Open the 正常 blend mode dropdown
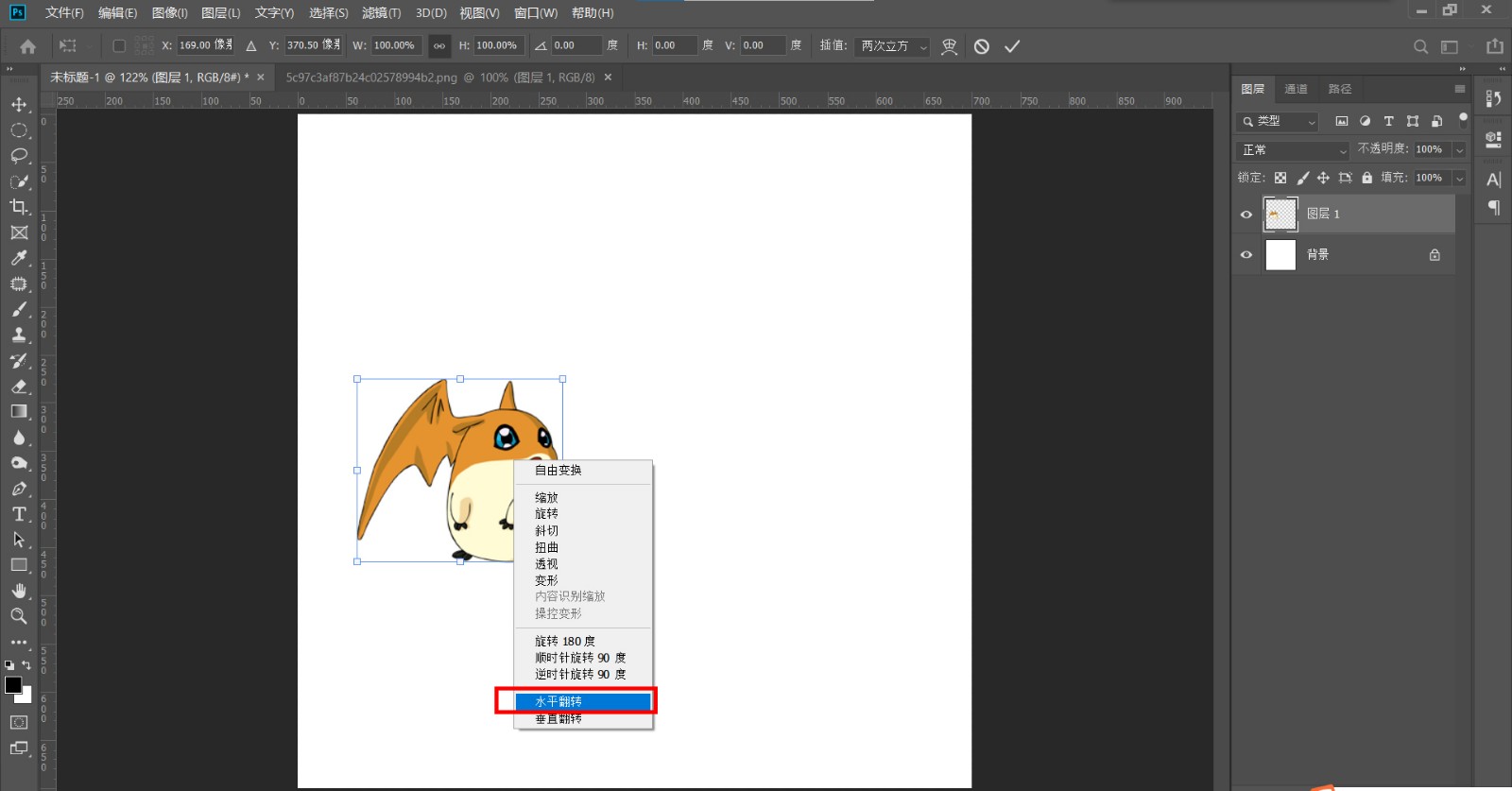Screen dimensions: 1512x791 1293,150
